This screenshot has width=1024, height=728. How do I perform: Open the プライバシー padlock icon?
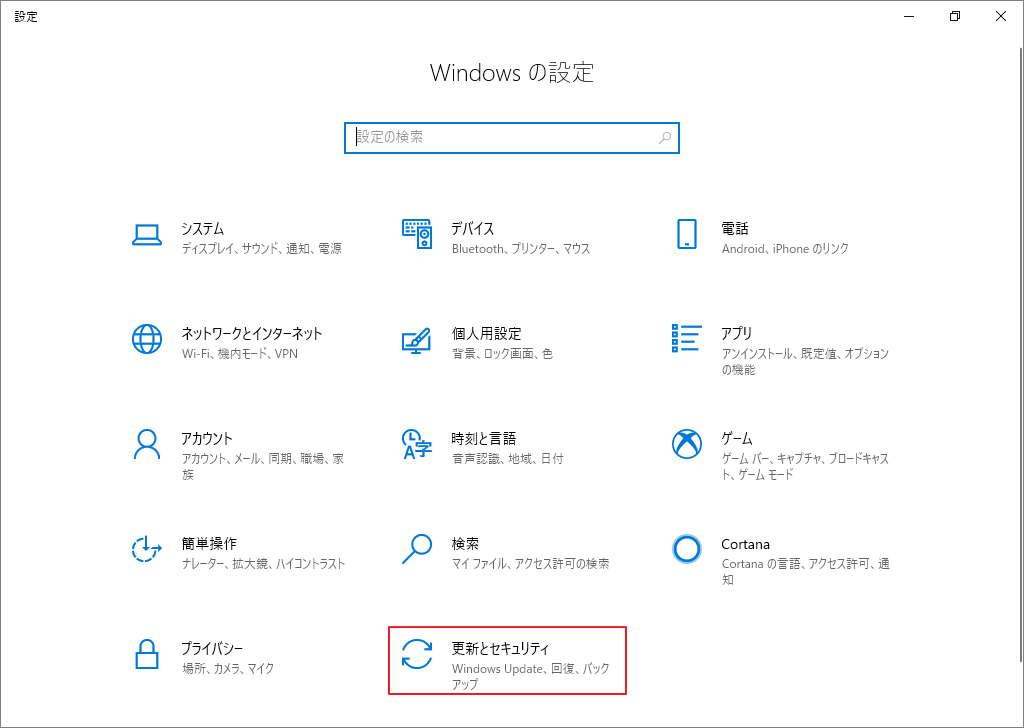[x=147, y=654]
